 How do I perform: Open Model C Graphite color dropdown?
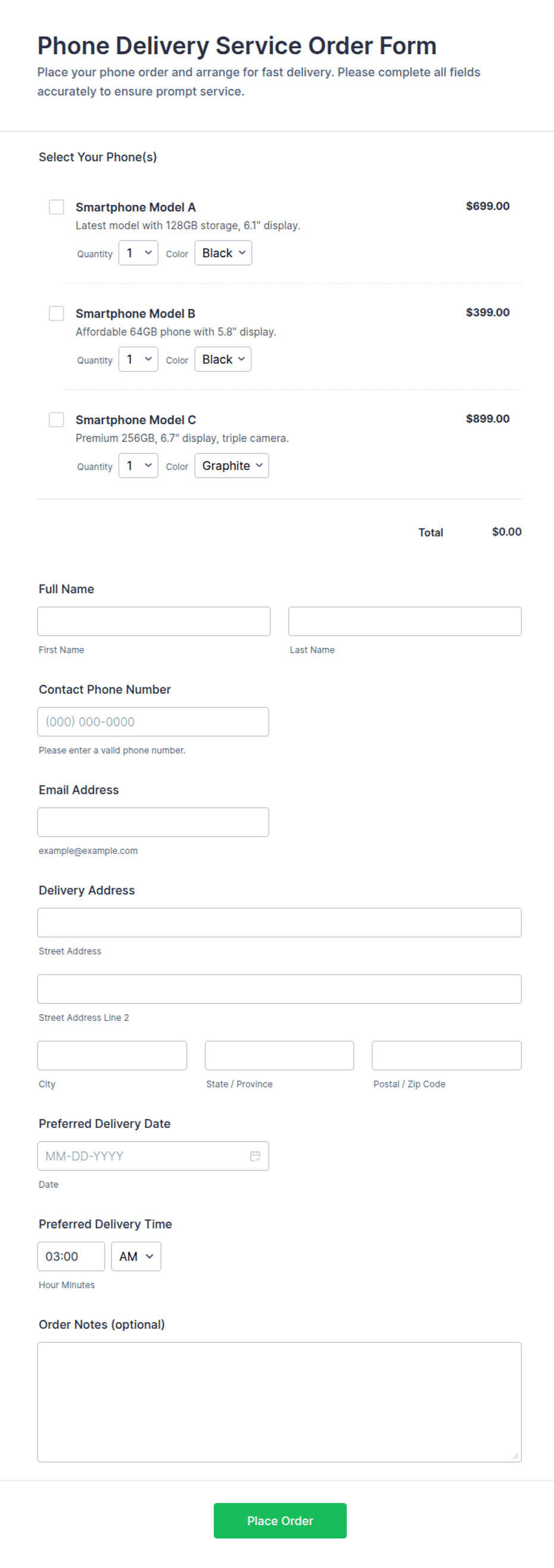pos(232,466)
